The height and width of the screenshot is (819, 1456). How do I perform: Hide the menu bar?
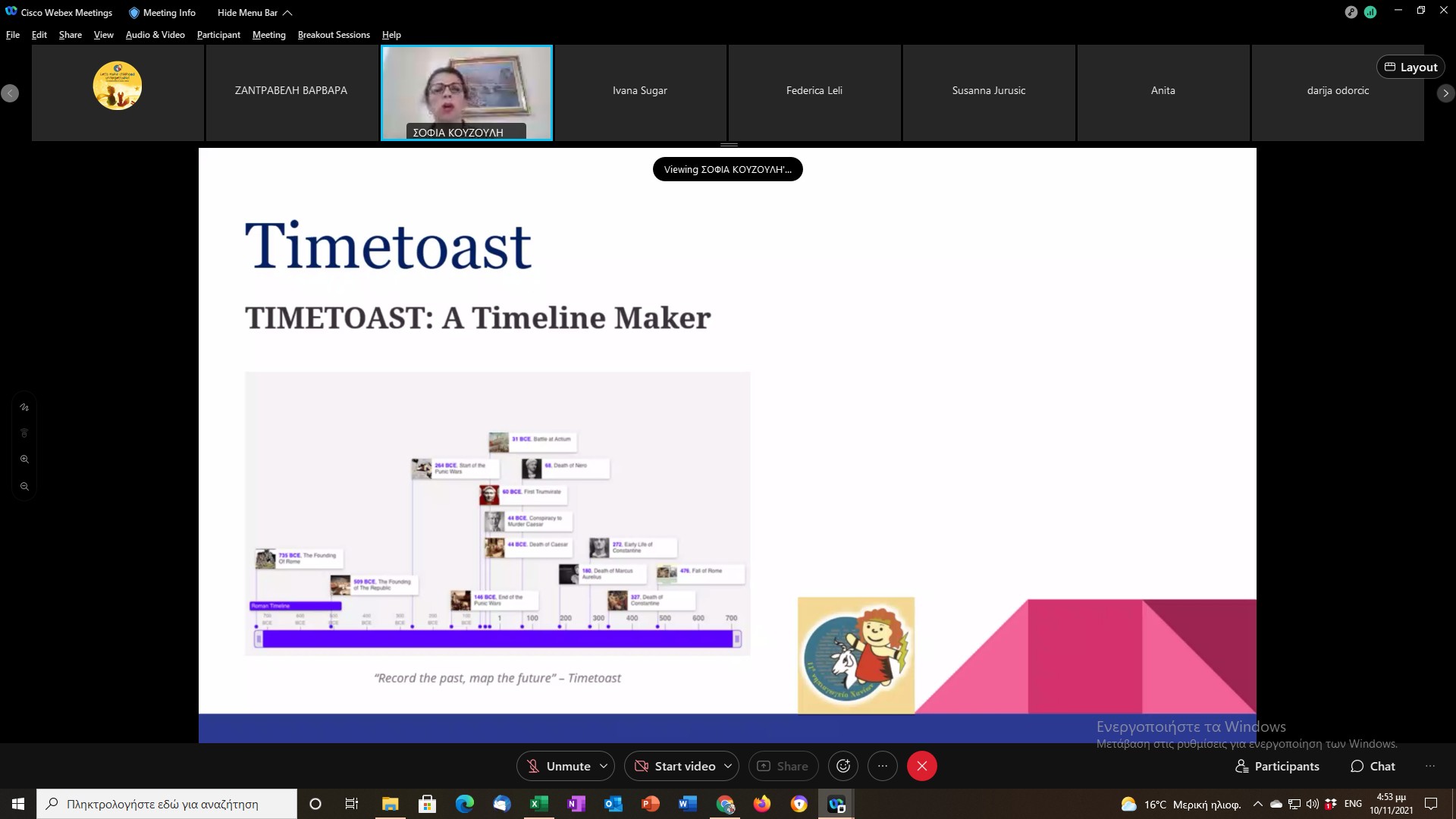coord(255,13)
